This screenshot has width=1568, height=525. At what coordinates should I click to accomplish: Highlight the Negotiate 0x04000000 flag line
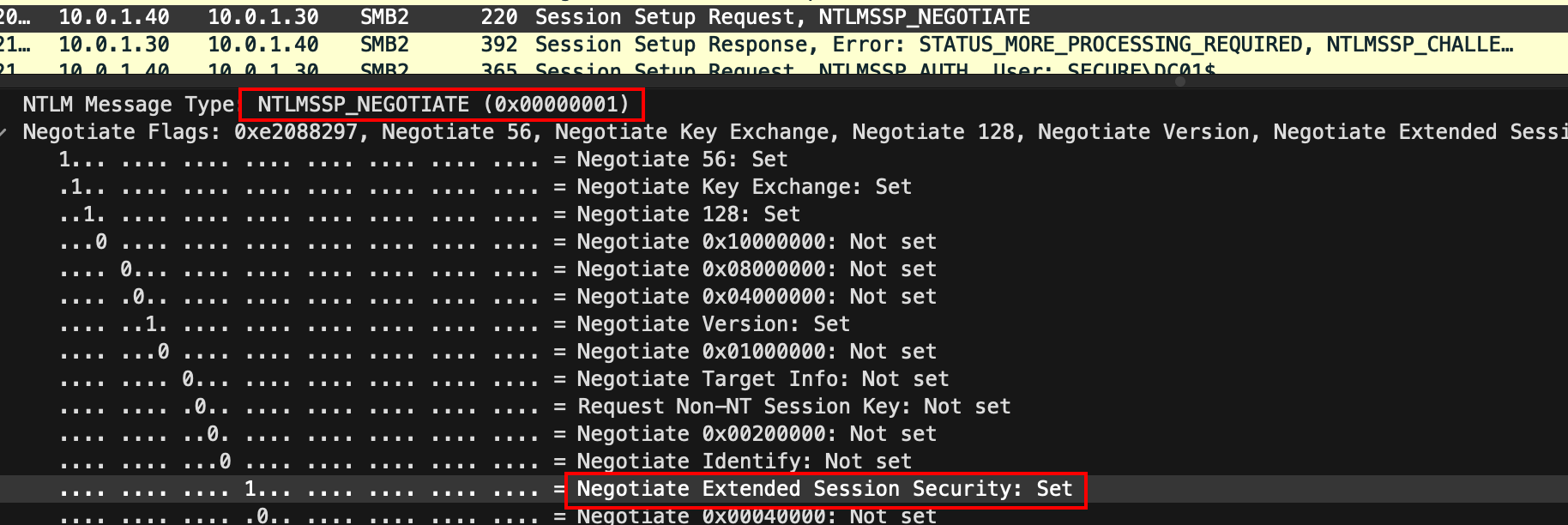tap(756, 297)
